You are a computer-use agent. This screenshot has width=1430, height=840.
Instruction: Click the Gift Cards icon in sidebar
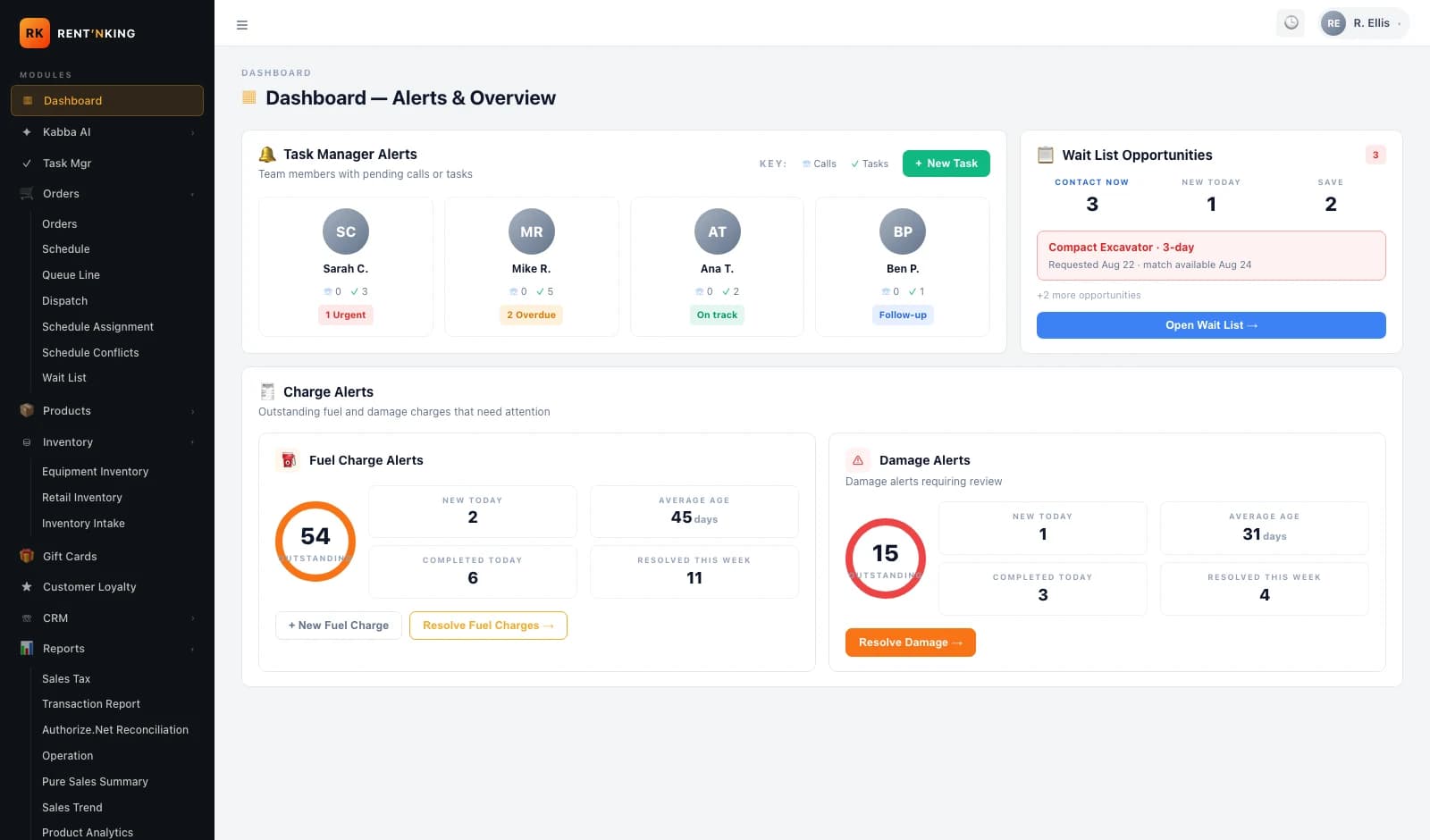pyautogui.click(x=27, y=557)
